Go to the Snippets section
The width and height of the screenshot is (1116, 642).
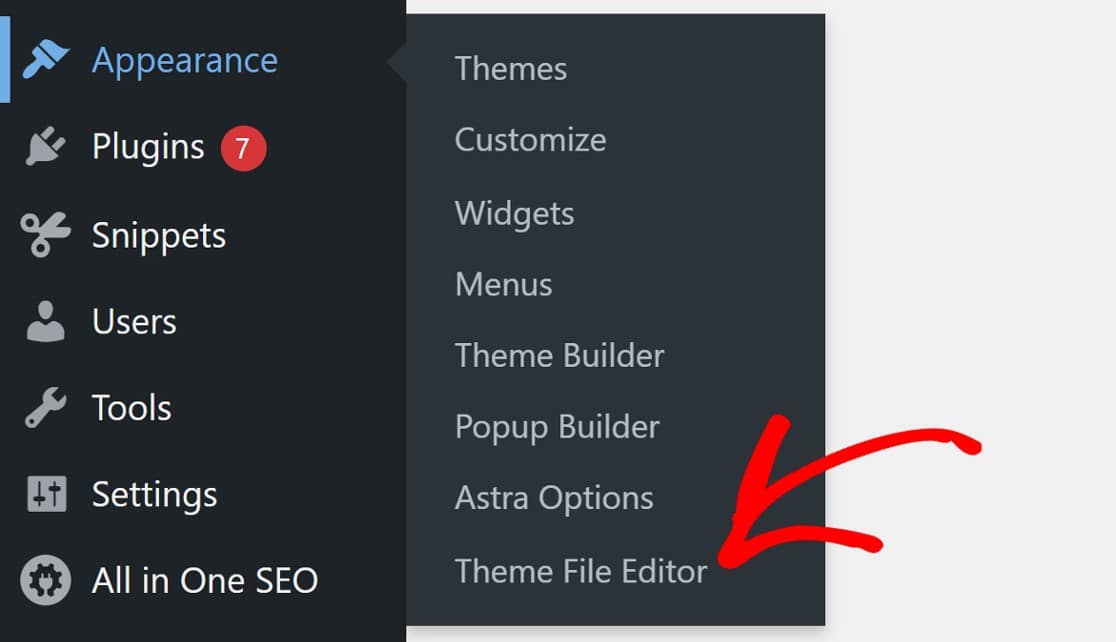[159, 235]
